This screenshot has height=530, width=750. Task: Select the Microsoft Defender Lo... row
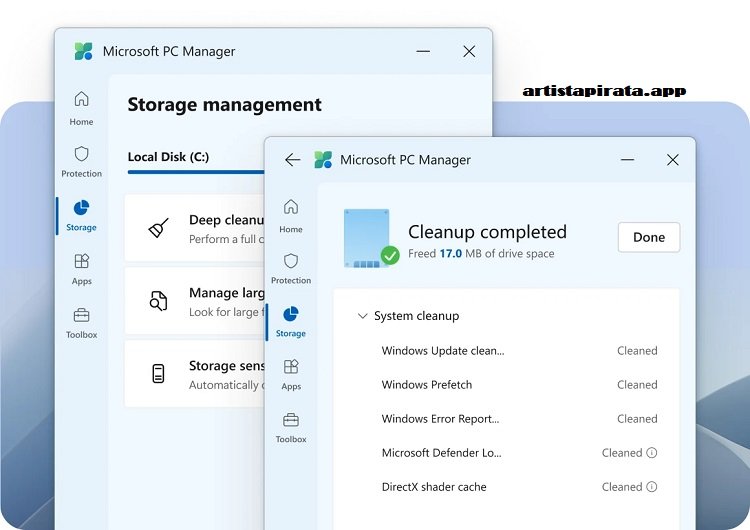tap(519, 453)
